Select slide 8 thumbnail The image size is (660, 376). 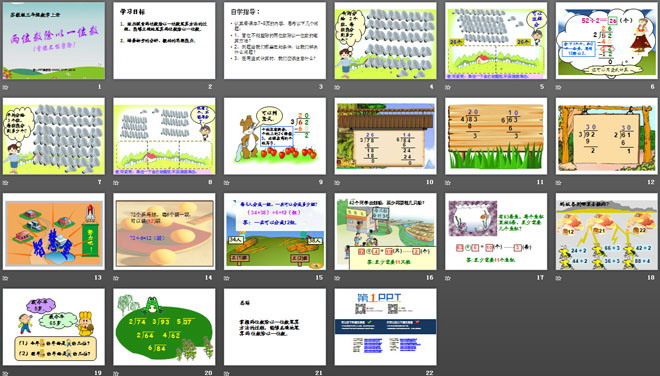pos(164,136)
